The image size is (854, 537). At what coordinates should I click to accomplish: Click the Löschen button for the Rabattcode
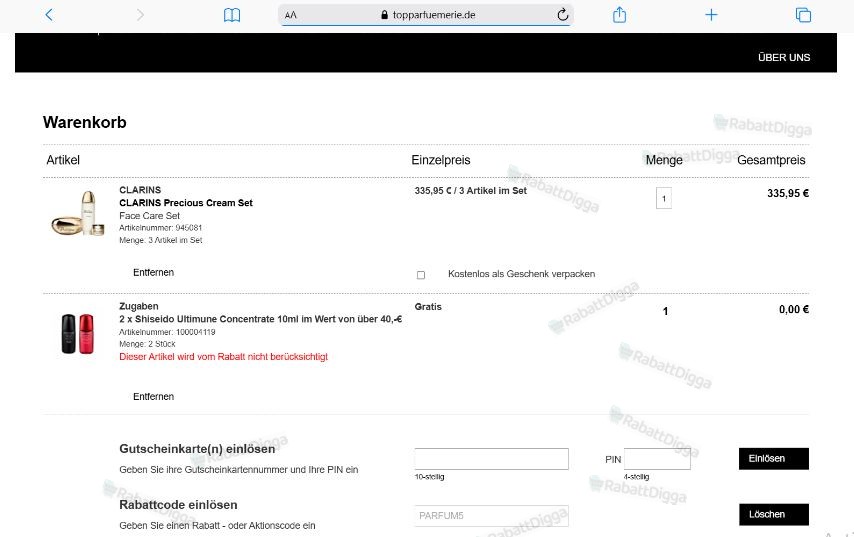773,514
